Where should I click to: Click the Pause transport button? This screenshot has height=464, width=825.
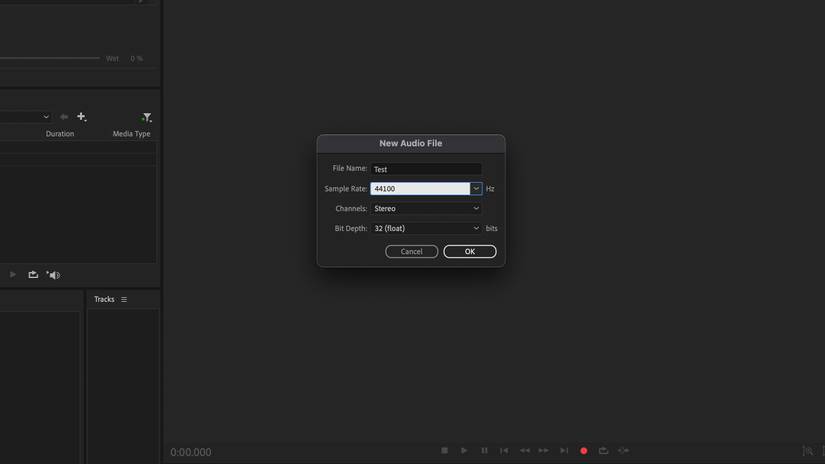click(x=484, y=450)
